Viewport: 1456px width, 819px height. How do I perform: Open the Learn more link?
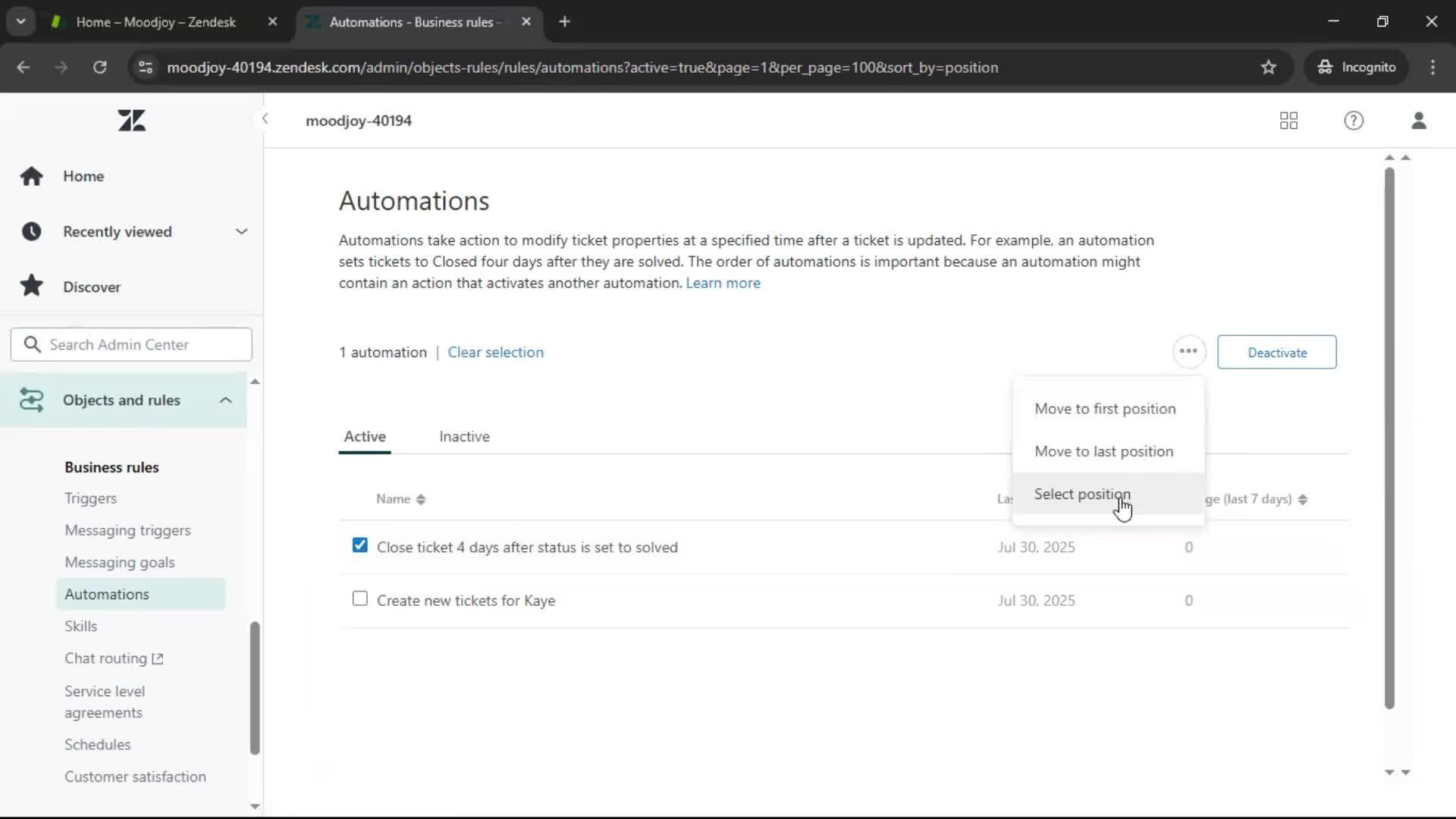[723, 283]
